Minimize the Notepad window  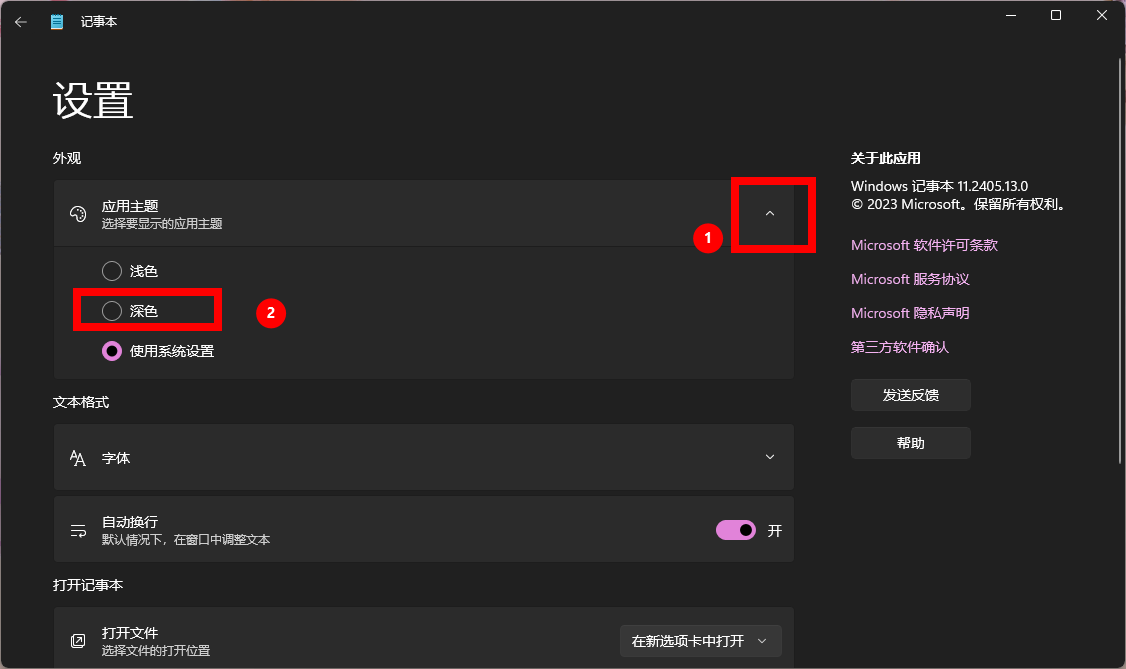coord(1010,15)
